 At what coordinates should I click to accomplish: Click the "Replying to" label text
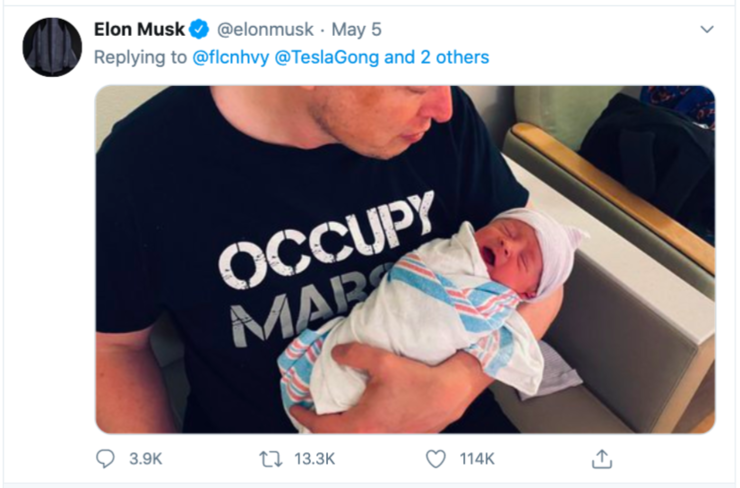141,57
